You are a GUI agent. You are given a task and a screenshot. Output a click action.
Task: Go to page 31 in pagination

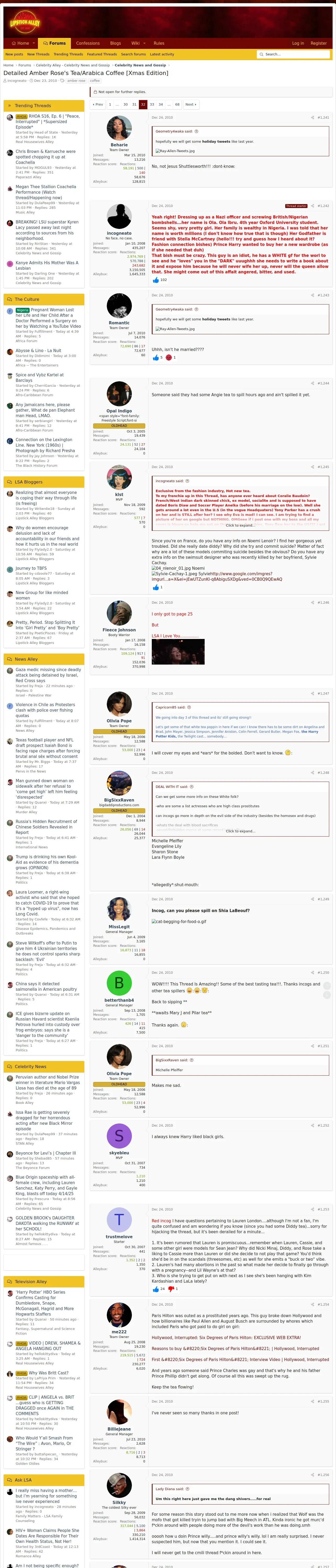[135, 105]
